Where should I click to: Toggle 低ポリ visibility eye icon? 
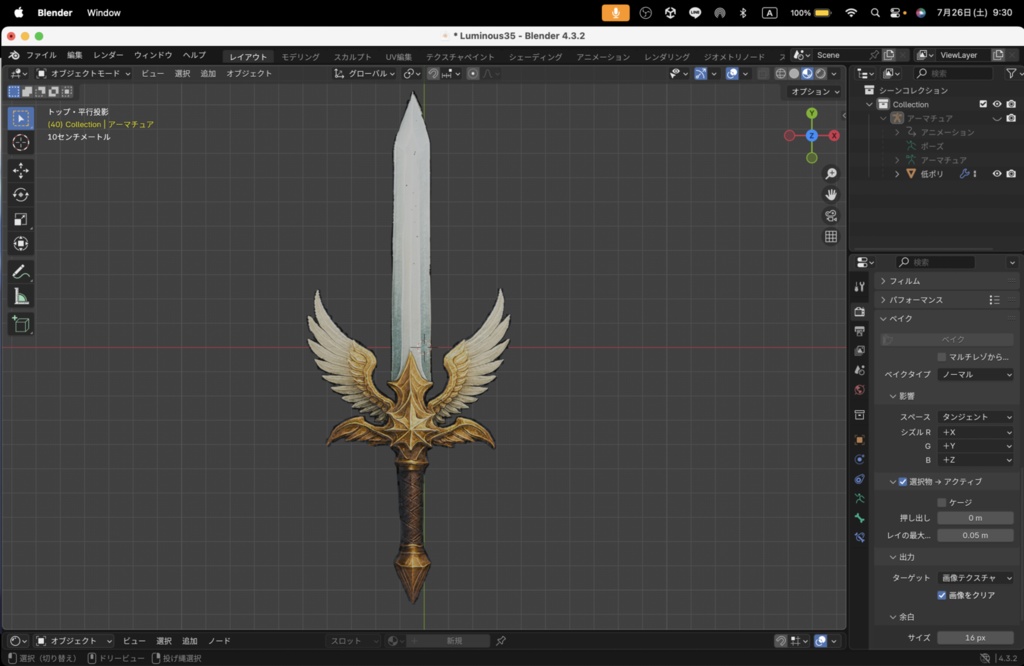coord(997,174)
